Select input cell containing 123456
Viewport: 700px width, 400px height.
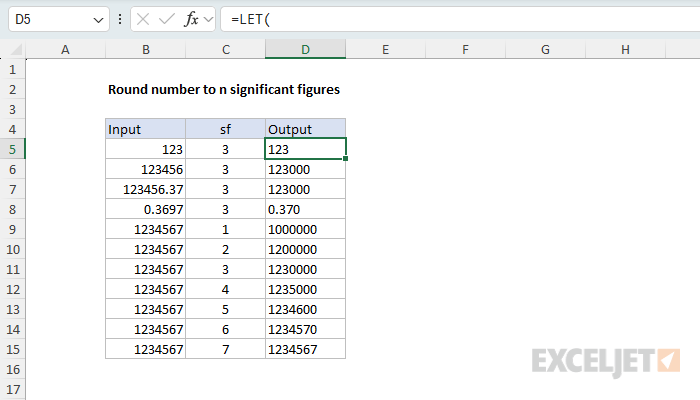point(146,169)
